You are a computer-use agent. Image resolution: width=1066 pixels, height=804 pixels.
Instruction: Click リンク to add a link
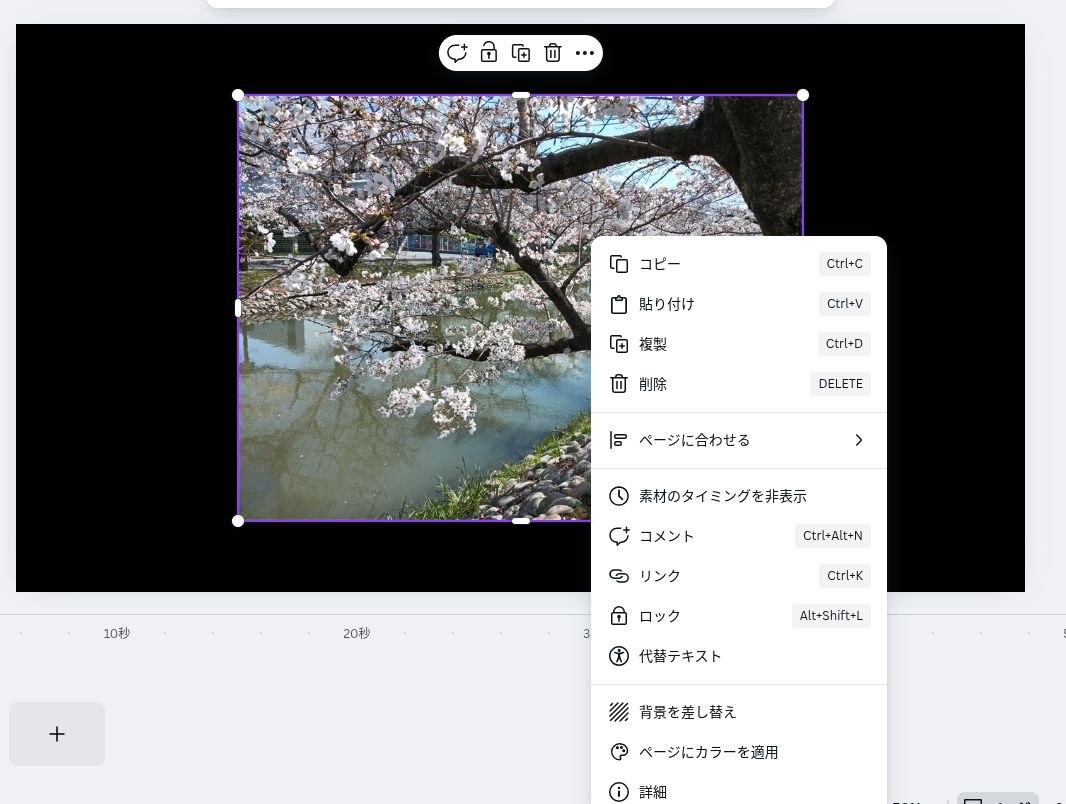660,576
